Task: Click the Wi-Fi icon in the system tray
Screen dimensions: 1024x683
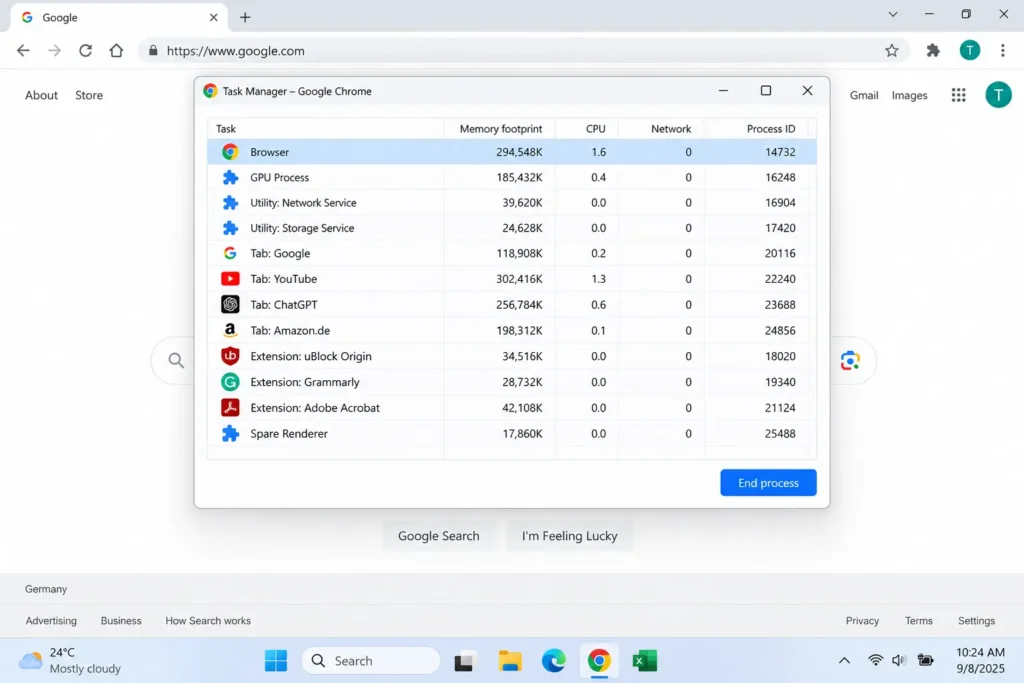Action: point(875,661)
